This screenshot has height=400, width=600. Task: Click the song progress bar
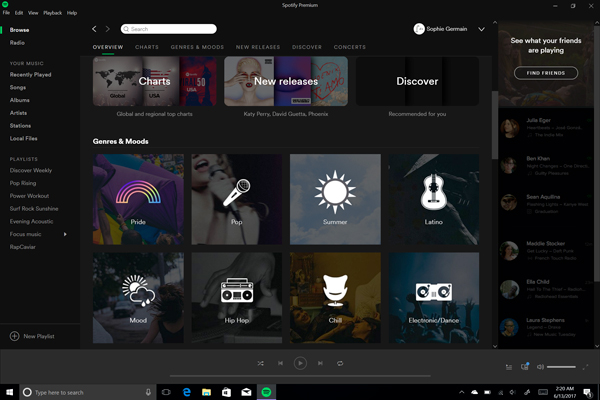pyautogui.click(x=300, y=376)
